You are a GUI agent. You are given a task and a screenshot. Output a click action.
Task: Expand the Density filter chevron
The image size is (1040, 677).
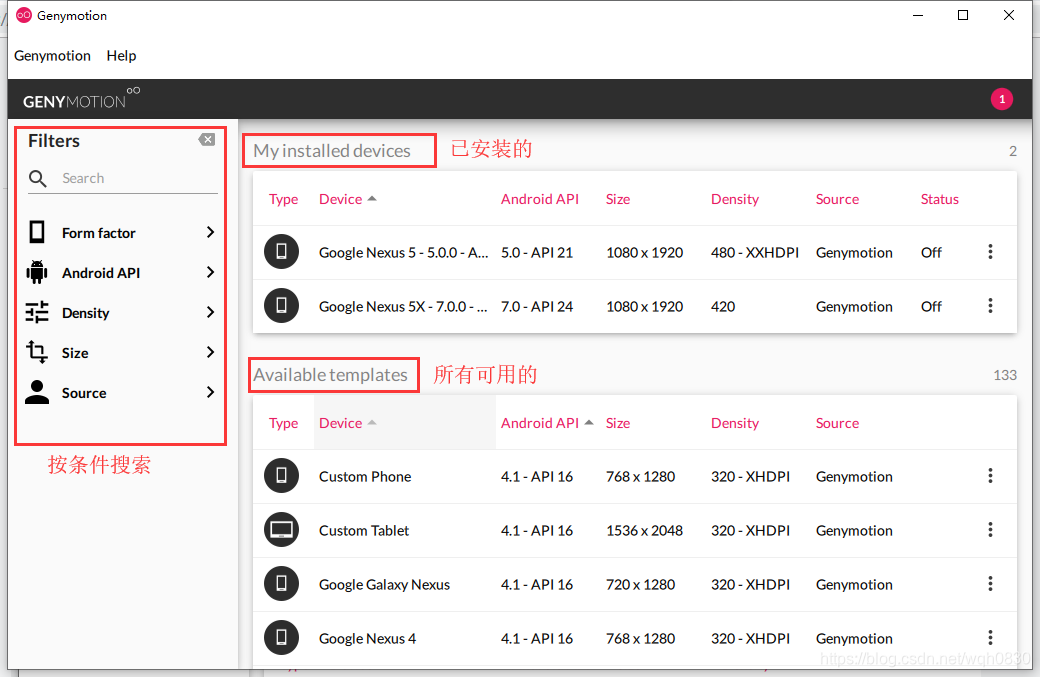210,312
